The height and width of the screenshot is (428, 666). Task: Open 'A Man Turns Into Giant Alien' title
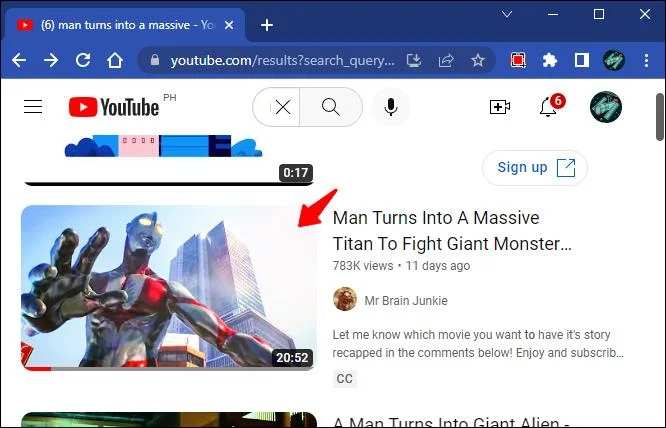click(x=451, y=422)
